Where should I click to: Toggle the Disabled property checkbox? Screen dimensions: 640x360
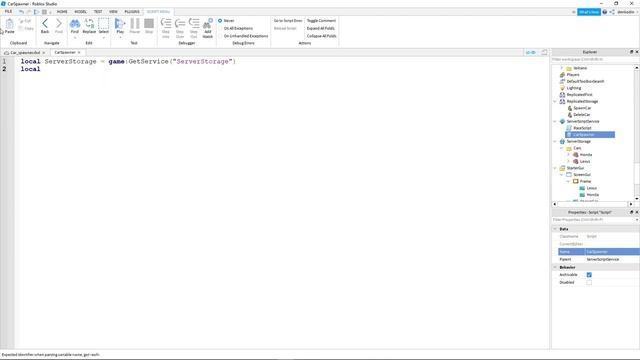[589, 282]
